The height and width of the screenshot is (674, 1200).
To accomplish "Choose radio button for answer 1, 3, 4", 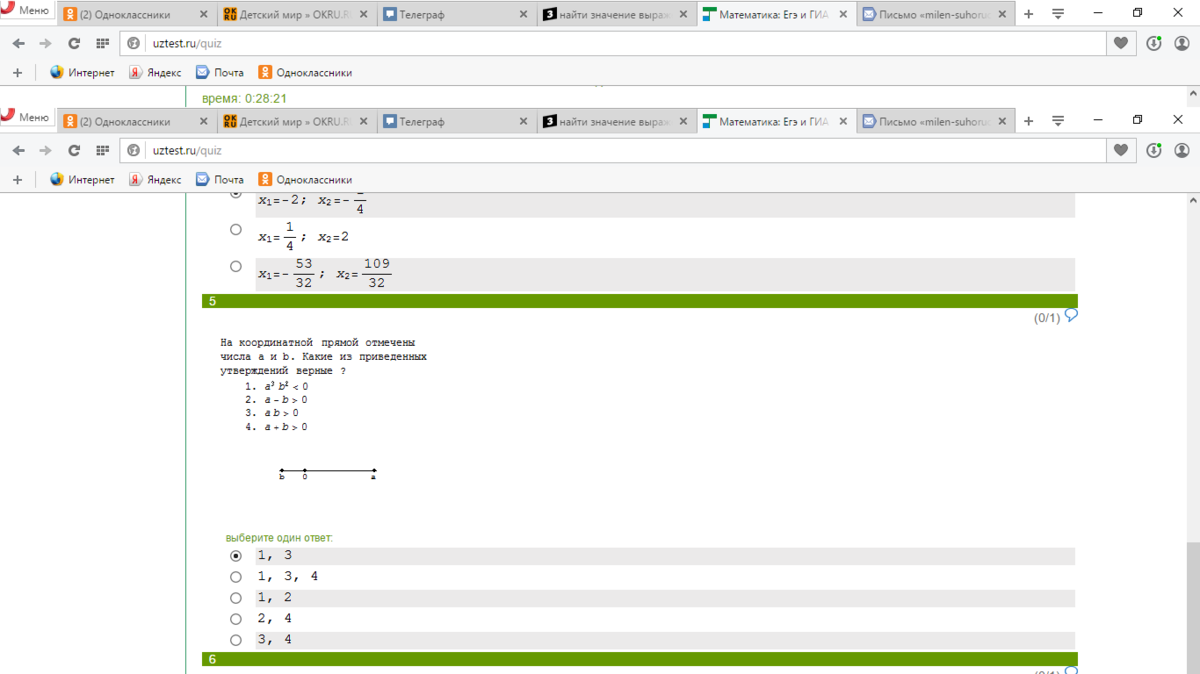I will point(236,577).
